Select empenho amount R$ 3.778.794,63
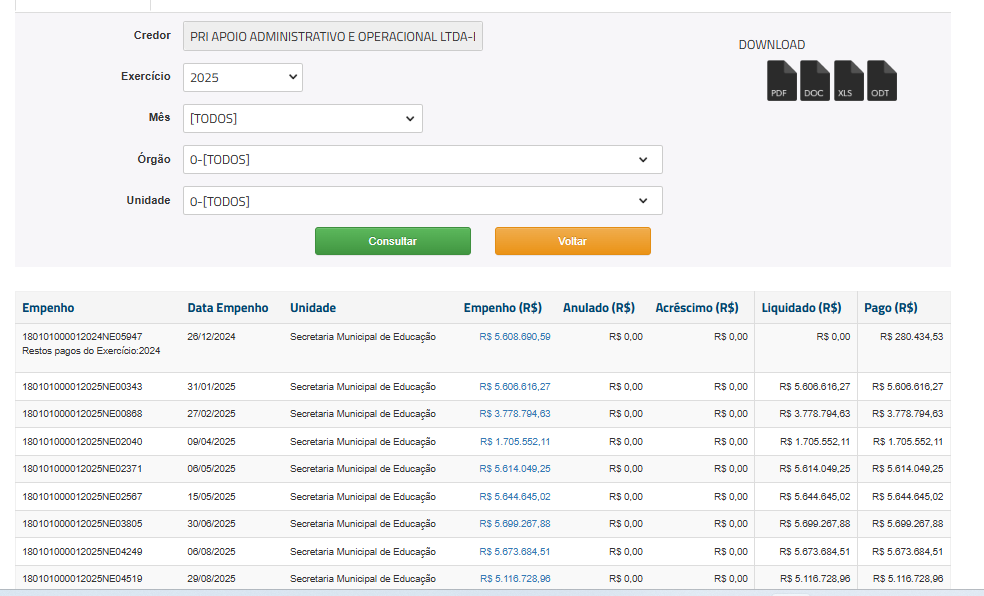This screenshot has height=596, width=984. (515, 414)
